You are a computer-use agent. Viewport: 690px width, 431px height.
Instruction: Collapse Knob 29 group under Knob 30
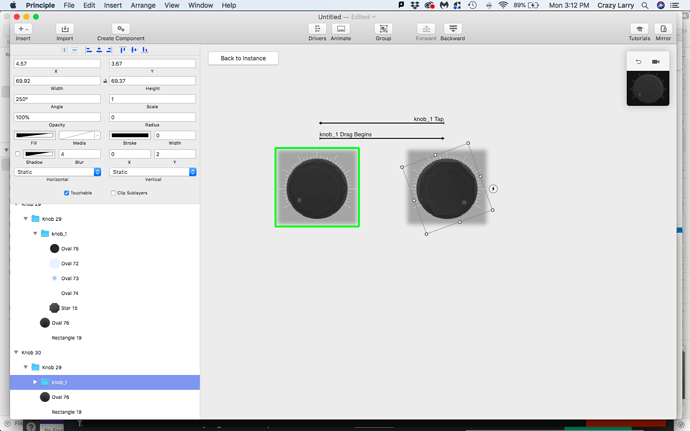click(26, 367)
